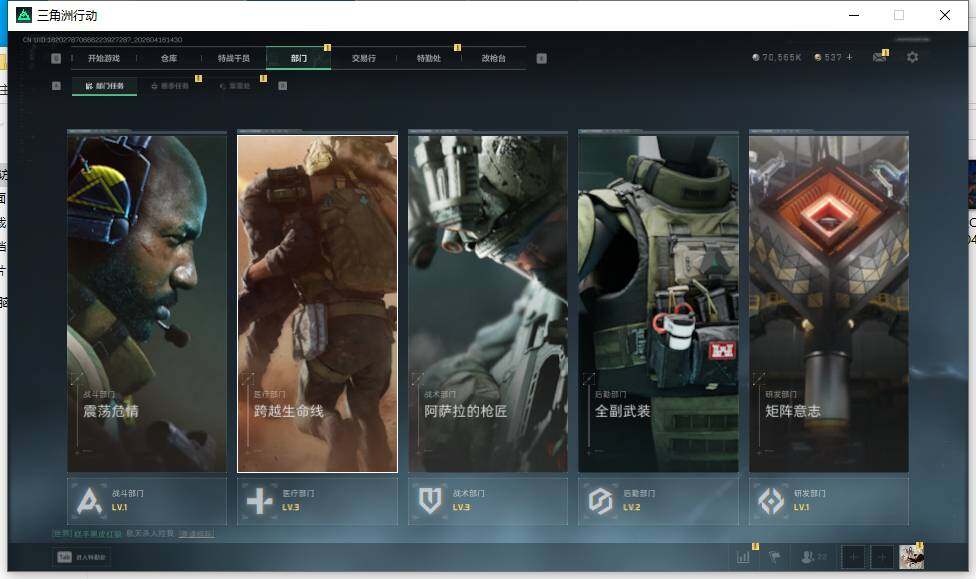Select the 震荡危情 mission card
Screen dimensions: 976x579
point(147,302)
